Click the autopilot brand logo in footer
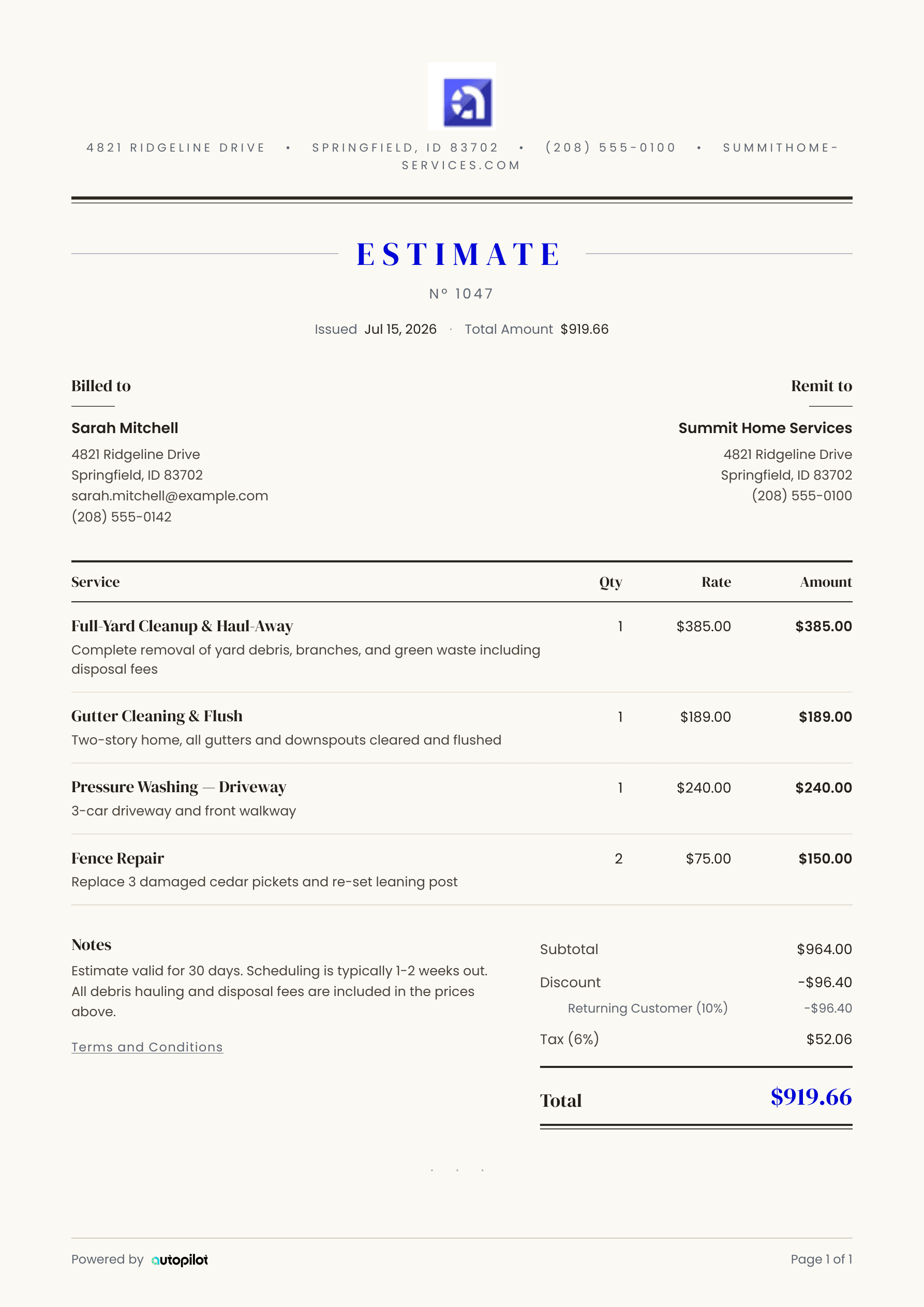Image resolution: width=924 pixels, height=1307 pixels. point(180,1260)
